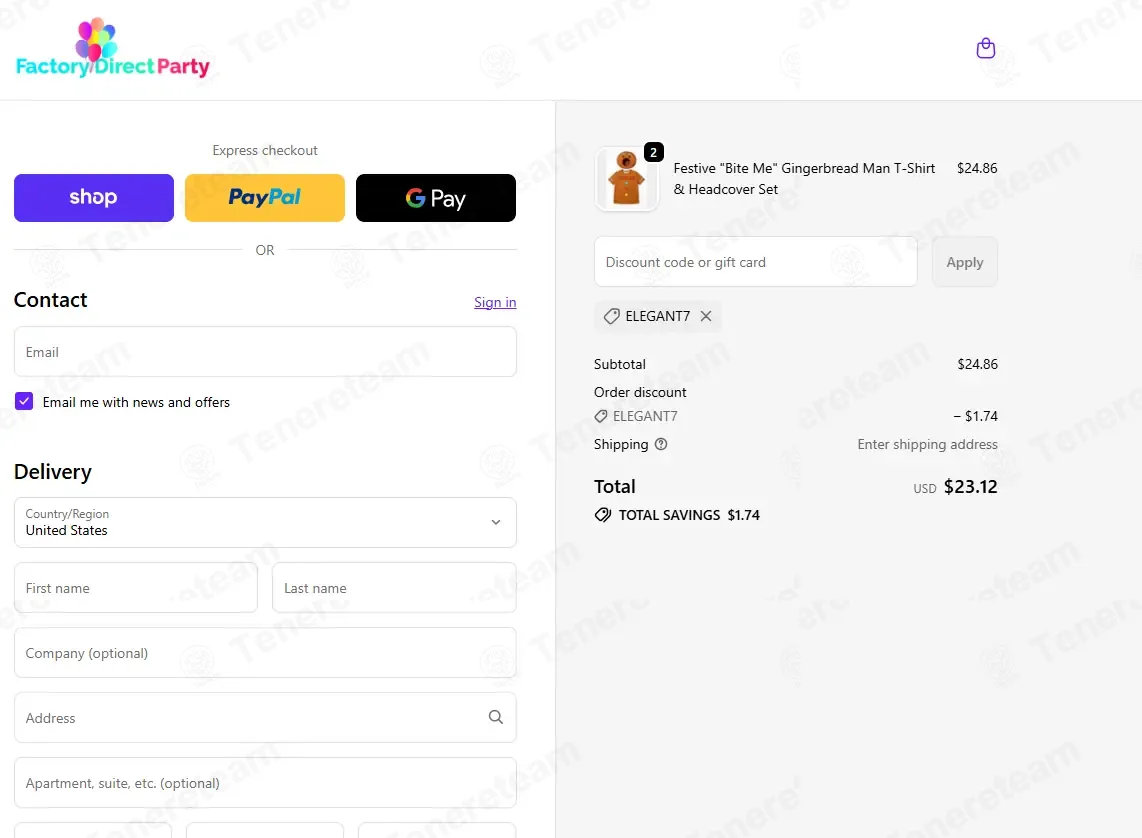
Task: Select the Last name field
Action: click(394, 588)
